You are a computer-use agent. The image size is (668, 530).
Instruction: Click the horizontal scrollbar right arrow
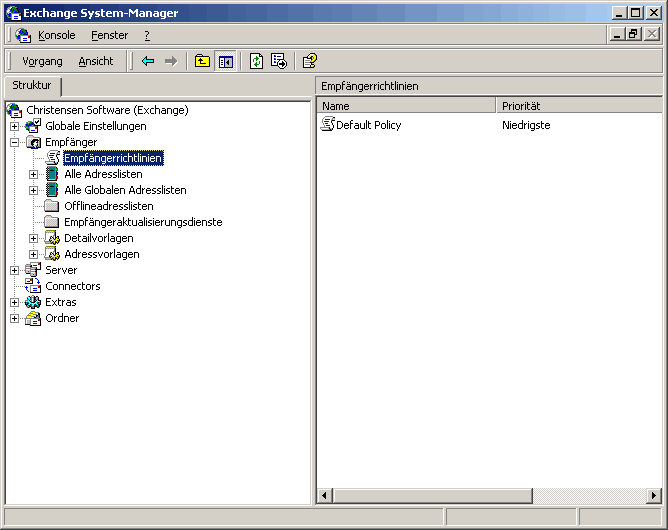click(x=654, y=495)
